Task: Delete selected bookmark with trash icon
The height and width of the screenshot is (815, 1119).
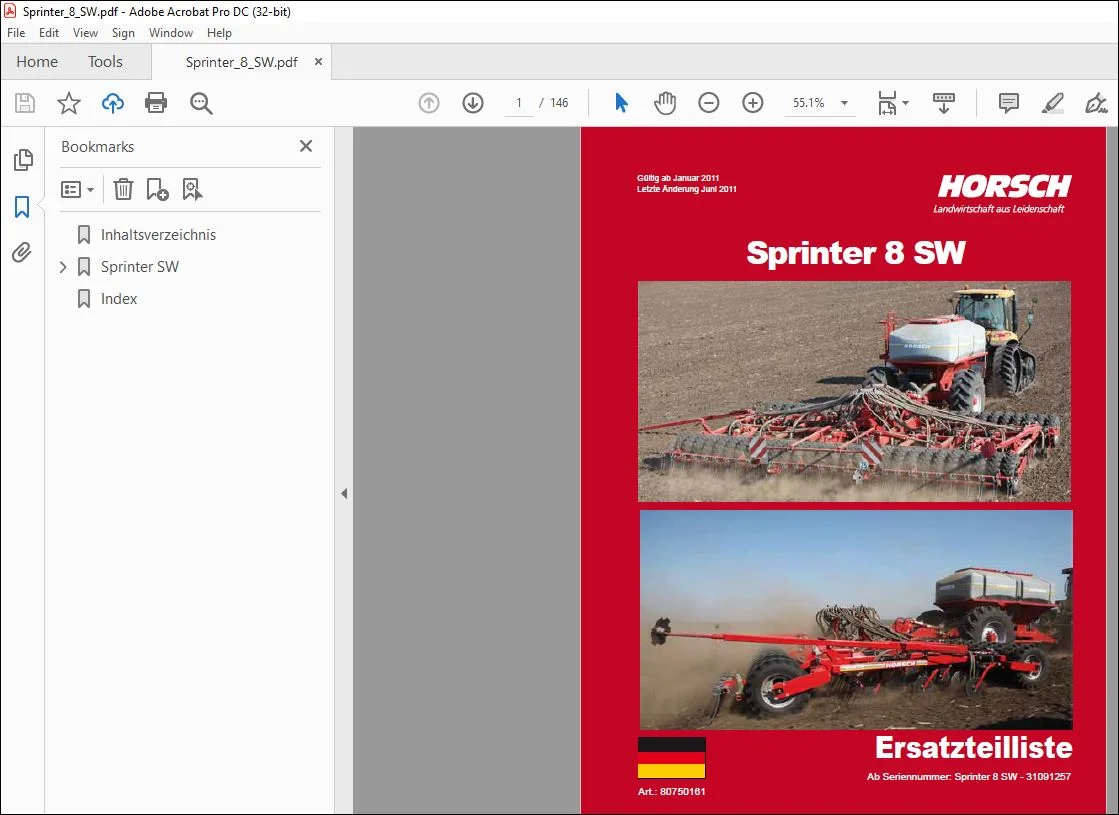Action: [x=123, y=189]
